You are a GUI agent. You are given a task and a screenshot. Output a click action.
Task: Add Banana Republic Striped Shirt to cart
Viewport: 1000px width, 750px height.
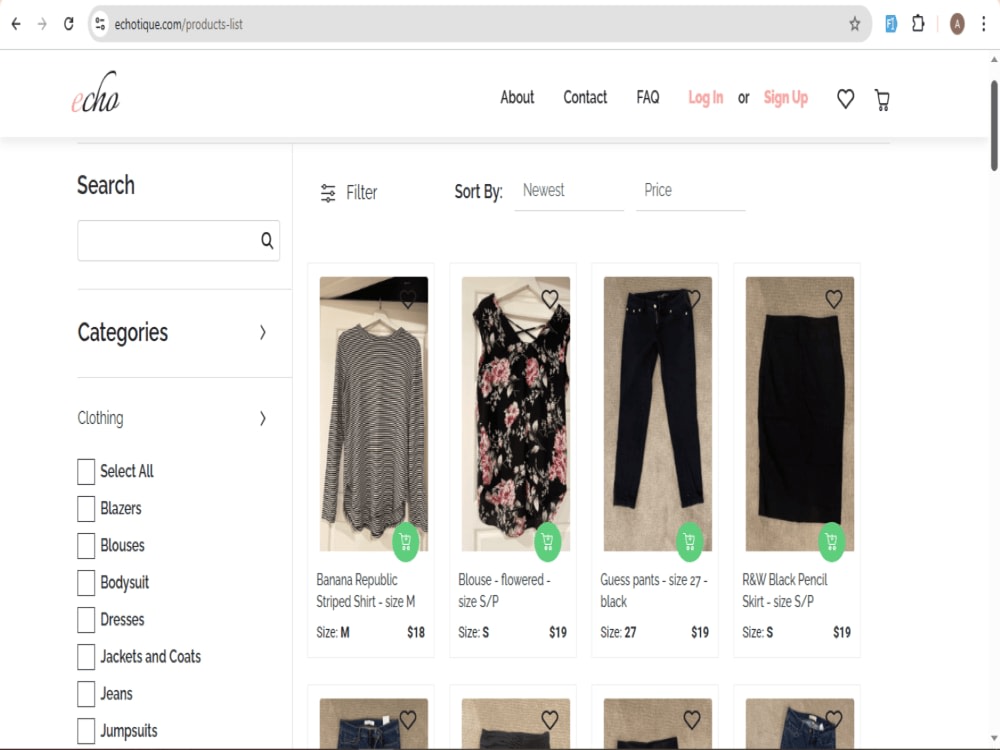click(x=406, y=542)
